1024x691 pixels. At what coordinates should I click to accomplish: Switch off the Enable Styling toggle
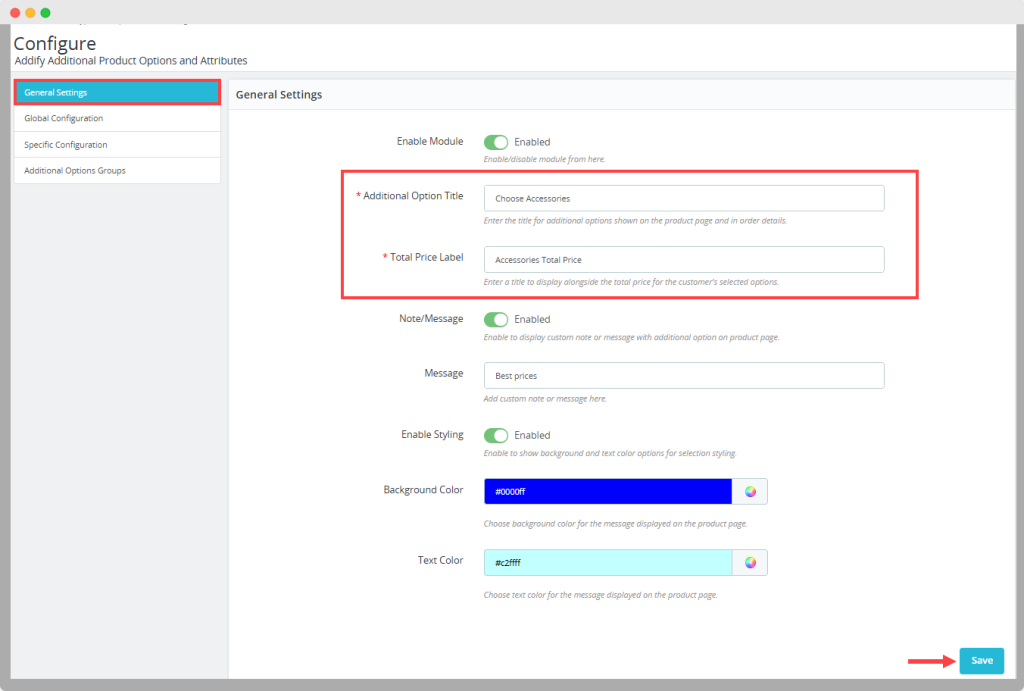pyautogui.click(x=496, y=435)
